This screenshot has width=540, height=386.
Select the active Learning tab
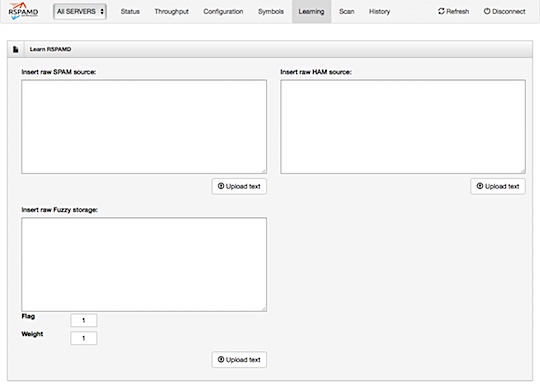(311, 11)
